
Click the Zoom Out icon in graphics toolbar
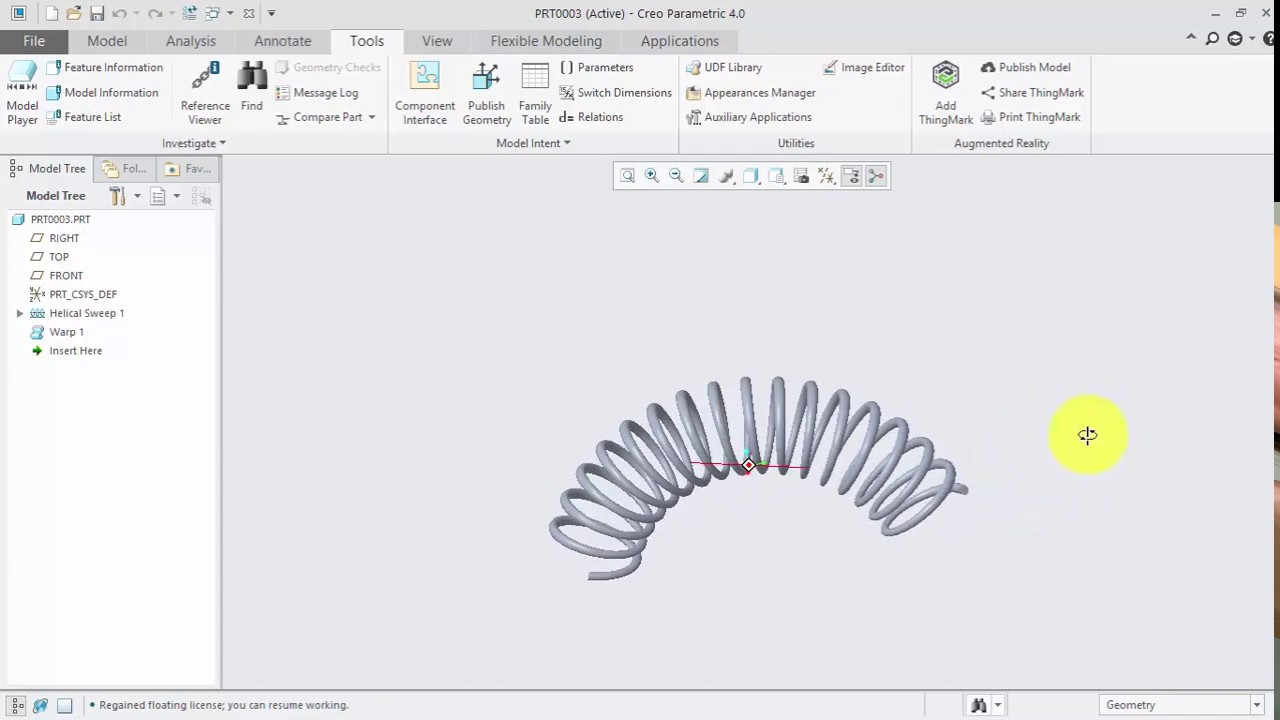pyautogui.click(x=676, y=176)
